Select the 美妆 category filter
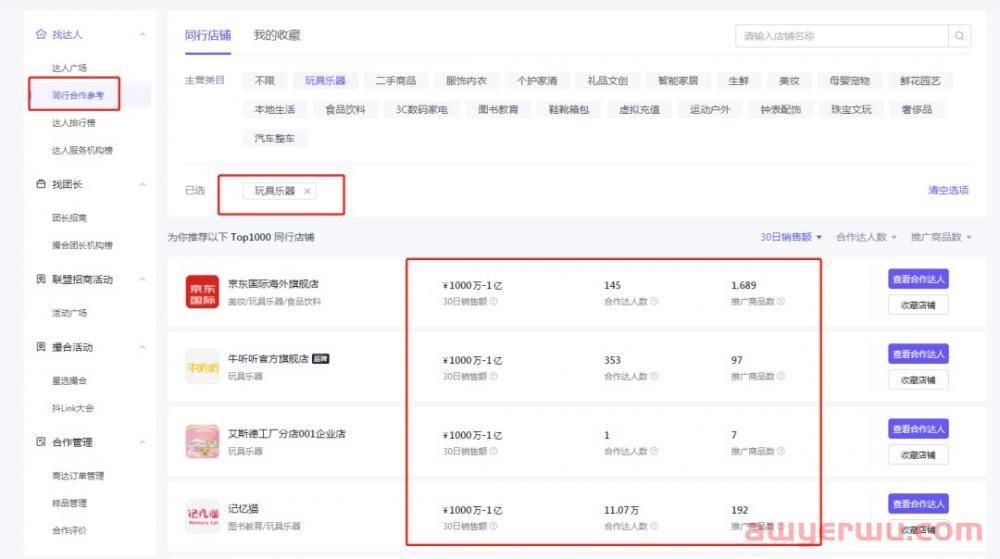This screenshot has height=559, width=1000. 789,80
